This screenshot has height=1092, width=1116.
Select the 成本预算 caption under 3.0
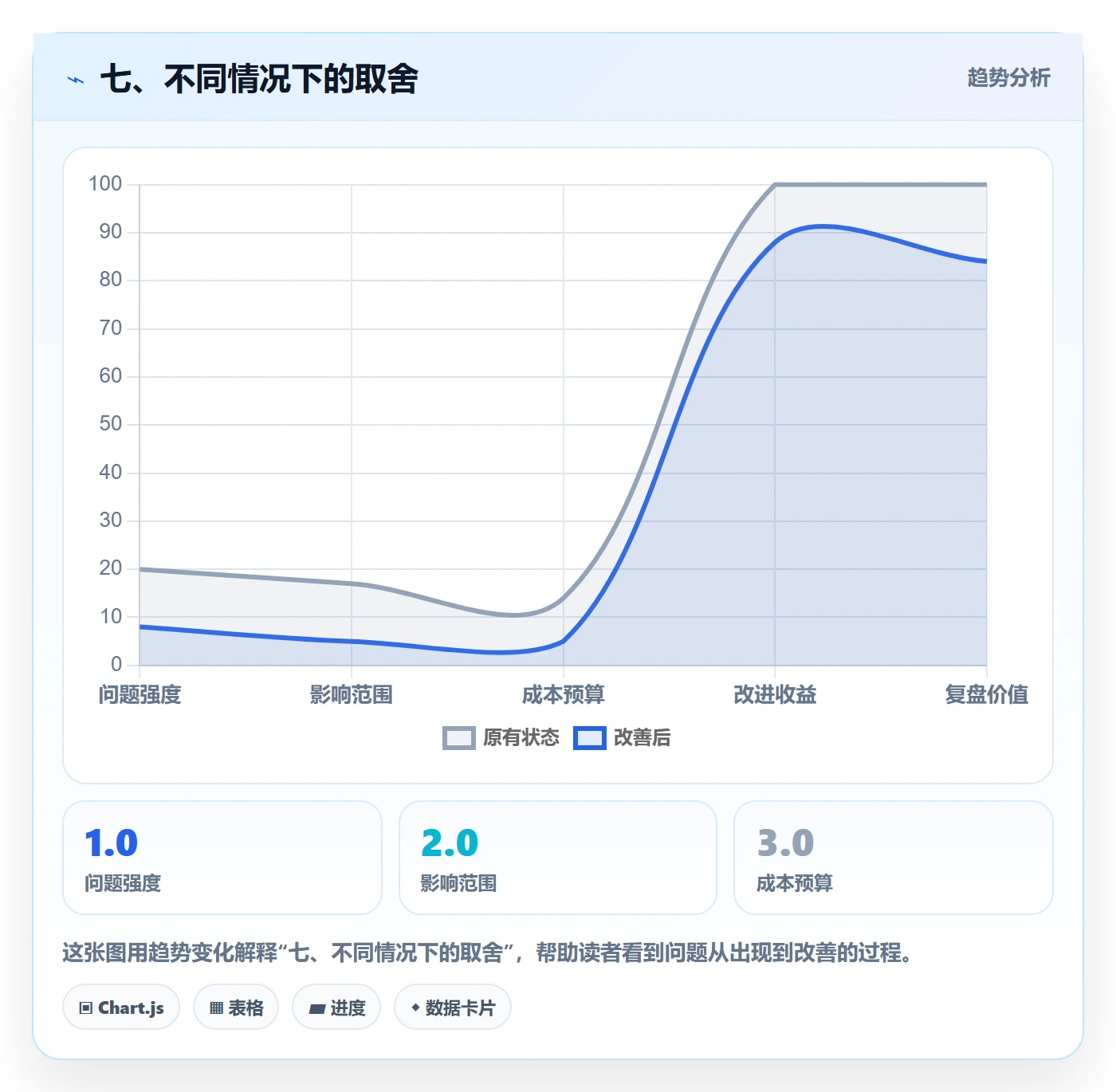click(x=795, y=883)
